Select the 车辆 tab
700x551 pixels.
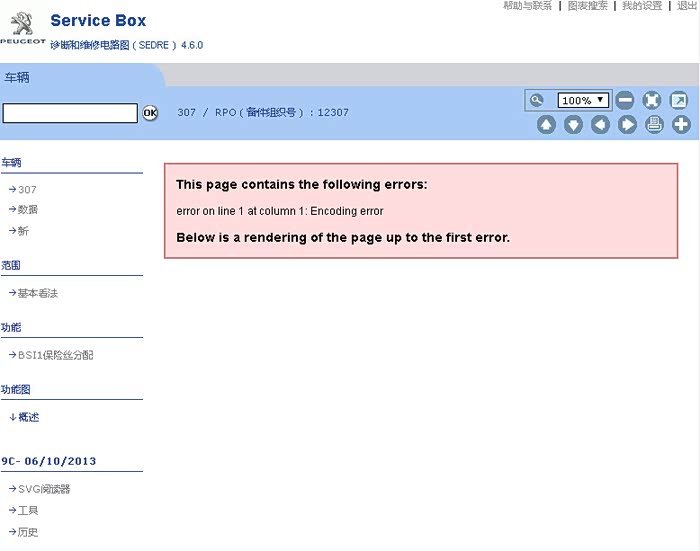[x=17, y=77]
